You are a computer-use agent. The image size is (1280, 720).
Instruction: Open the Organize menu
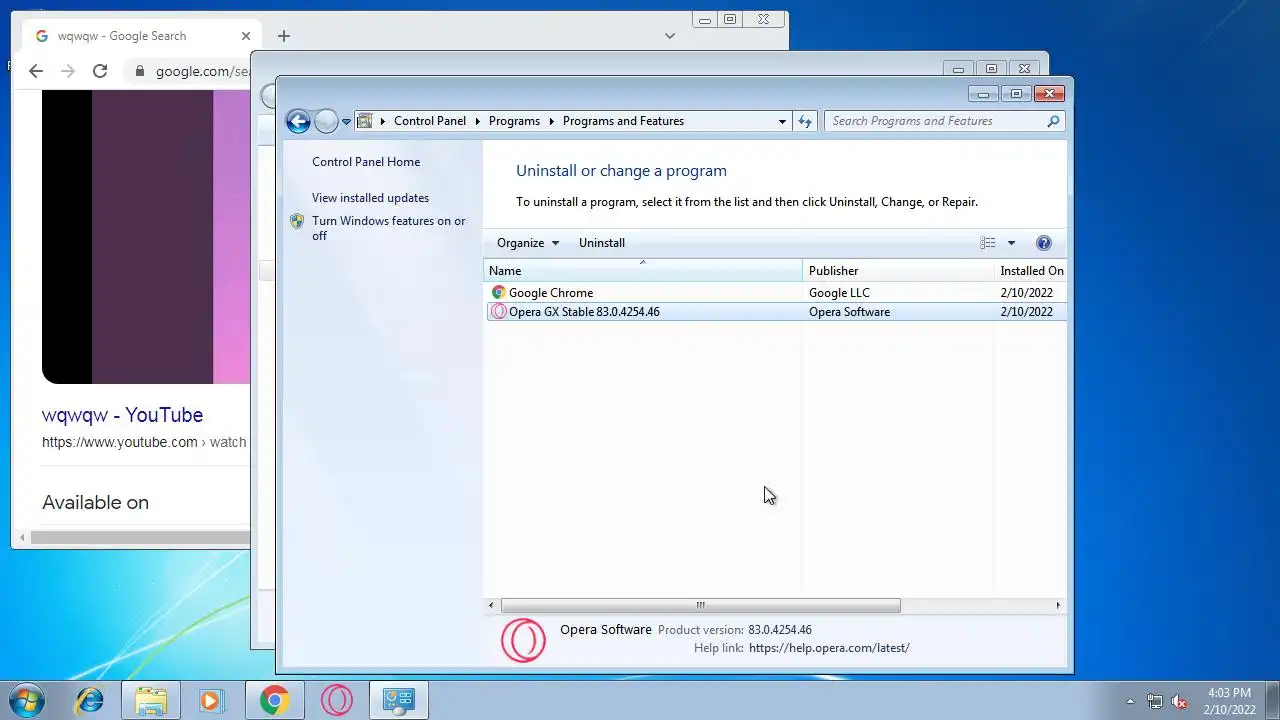[528, 243]
